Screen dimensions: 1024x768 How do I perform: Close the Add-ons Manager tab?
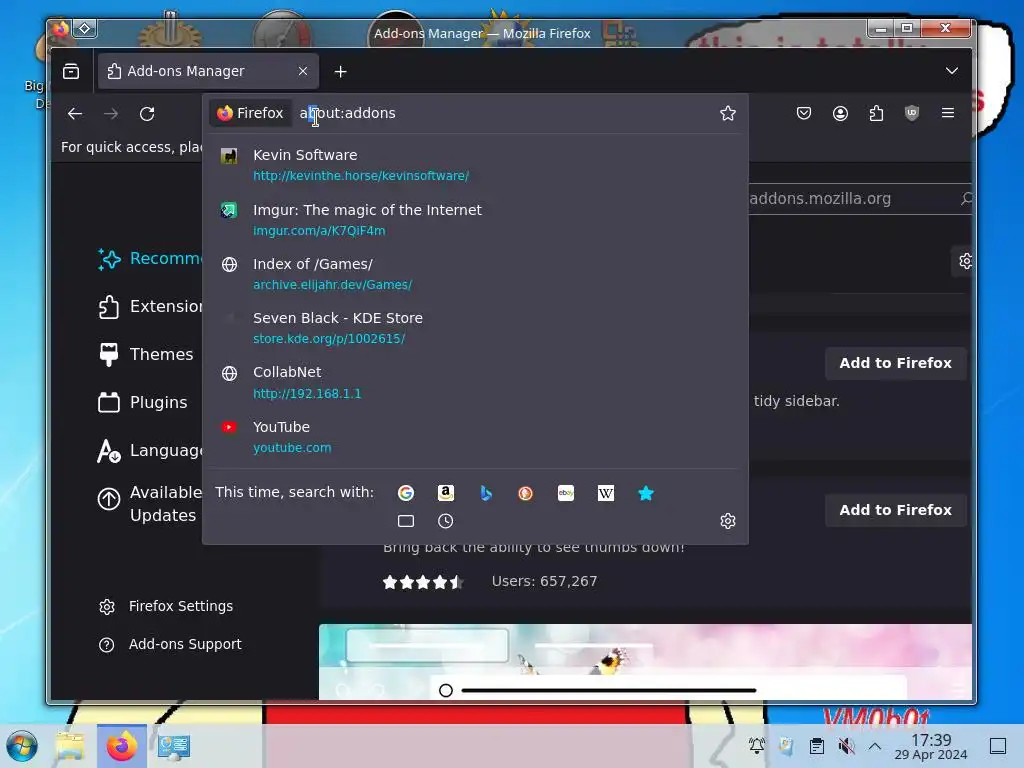point(302,71)
